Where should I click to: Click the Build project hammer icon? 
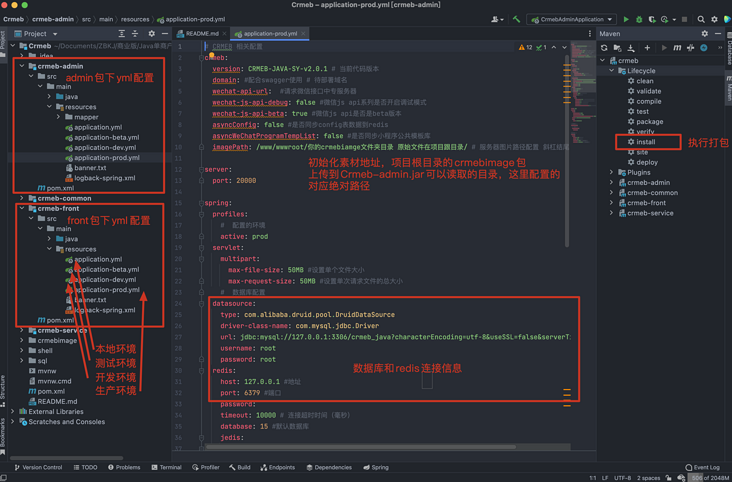tap(517, 19)
